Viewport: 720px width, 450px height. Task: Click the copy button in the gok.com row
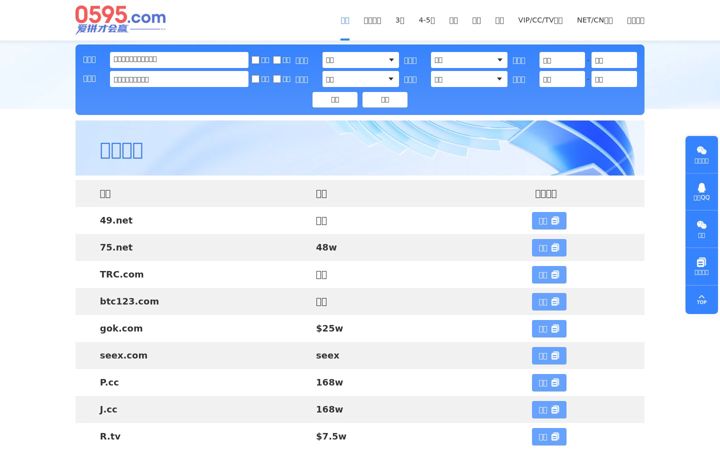pos(549,329)
